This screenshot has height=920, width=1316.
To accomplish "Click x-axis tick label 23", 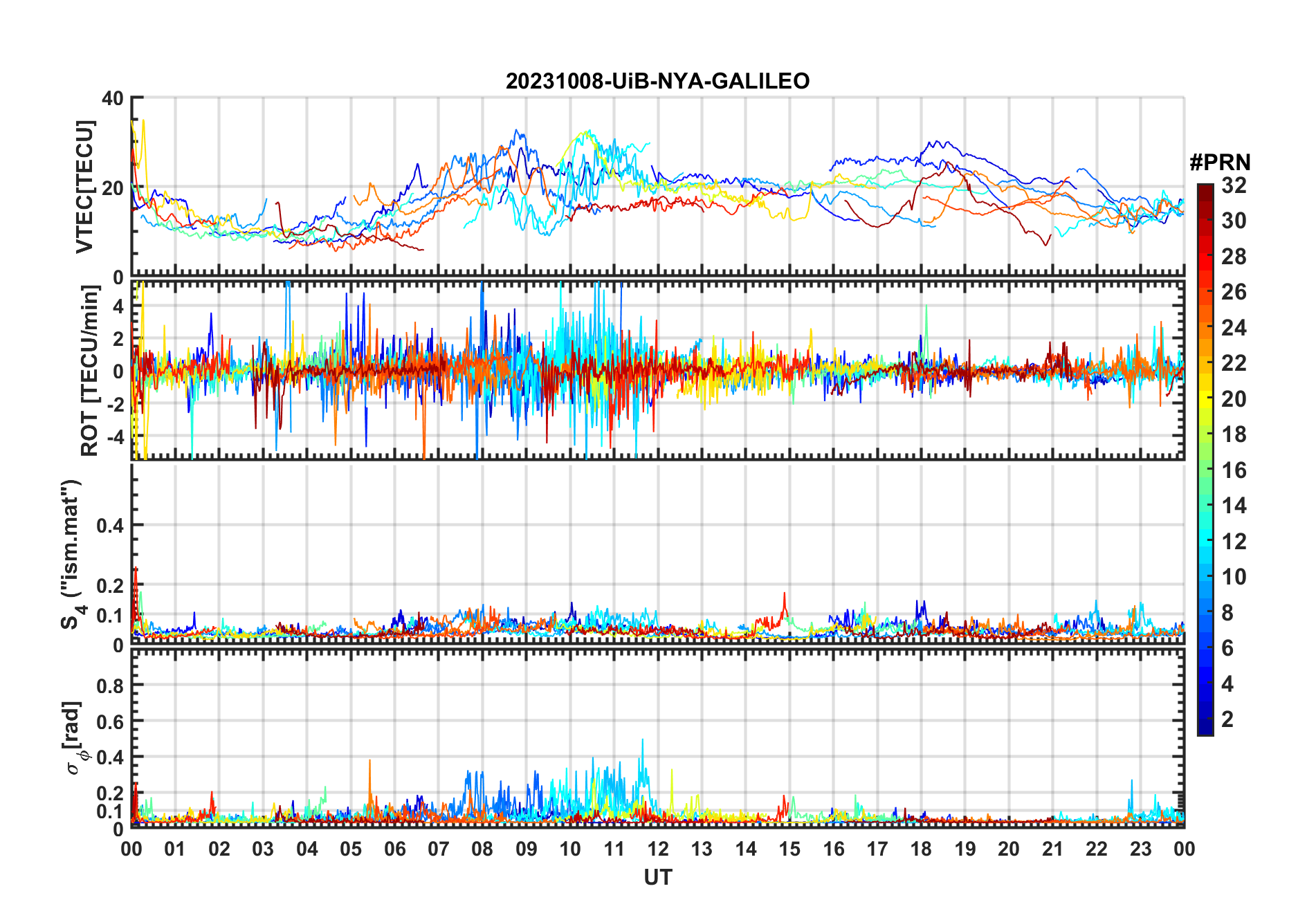I will (1140, 849).
